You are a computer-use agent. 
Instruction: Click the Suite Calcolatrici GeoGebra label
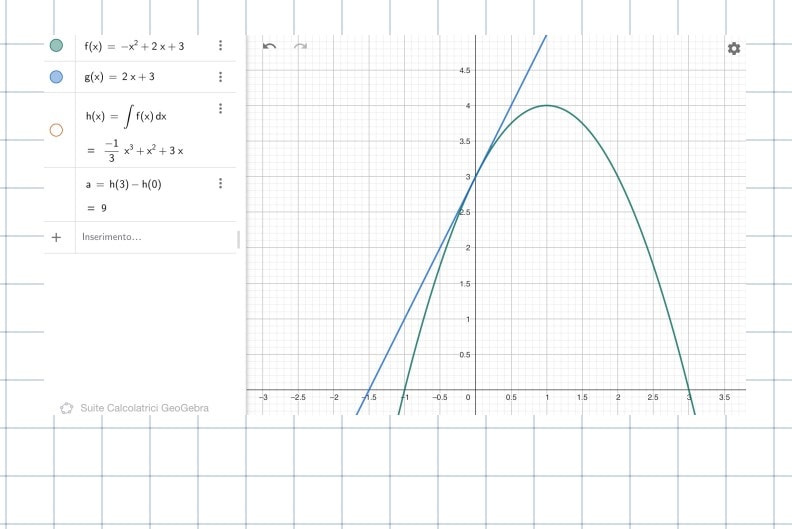point(144,408)
